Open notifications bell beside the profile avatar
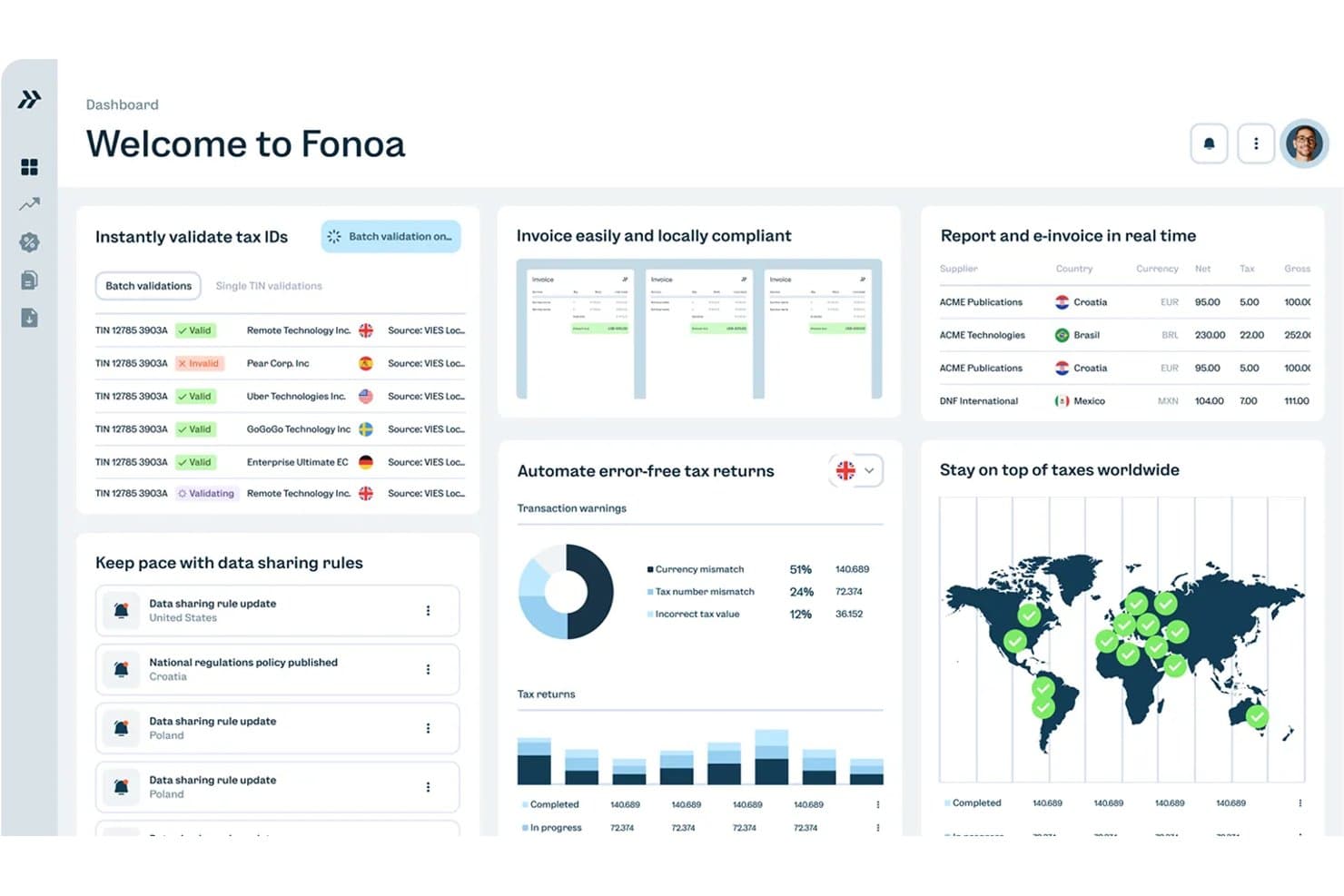The height and width of the screenshot is (896, 1344). [x=1209, y=143]
